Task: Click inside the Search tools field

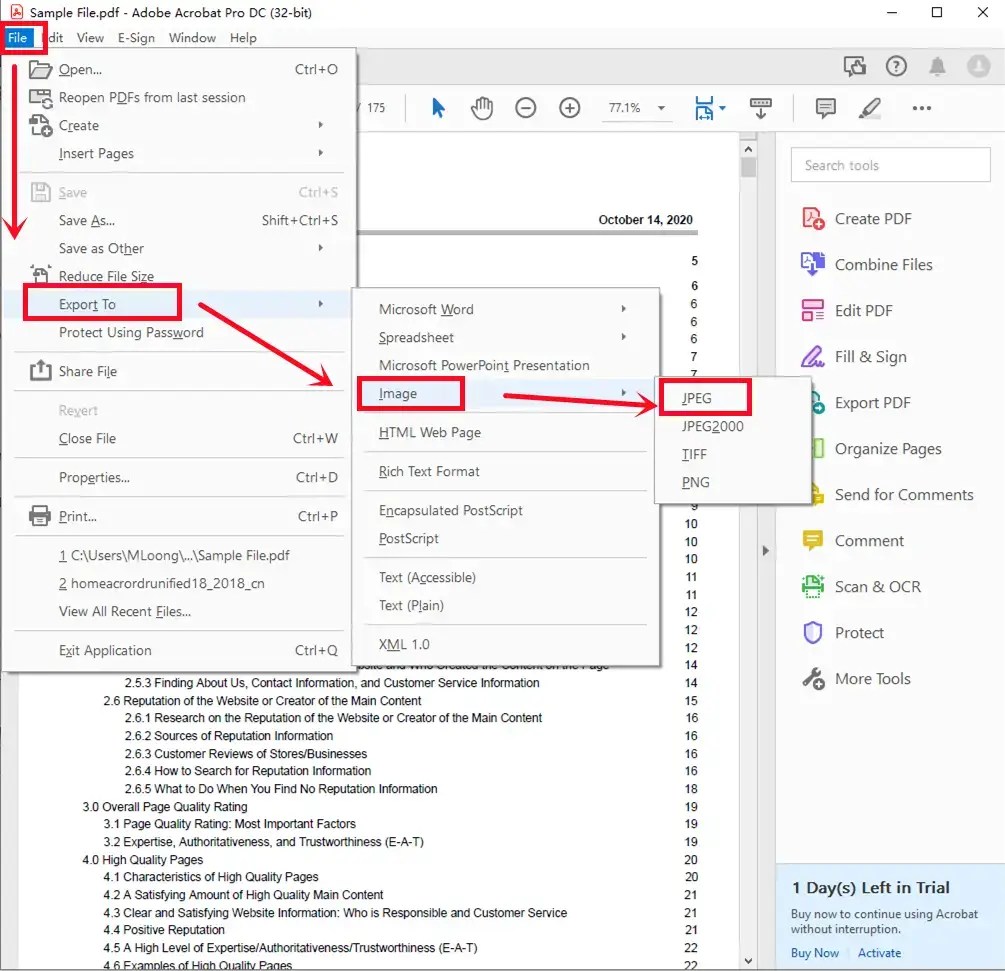Action: pos(889,165)
